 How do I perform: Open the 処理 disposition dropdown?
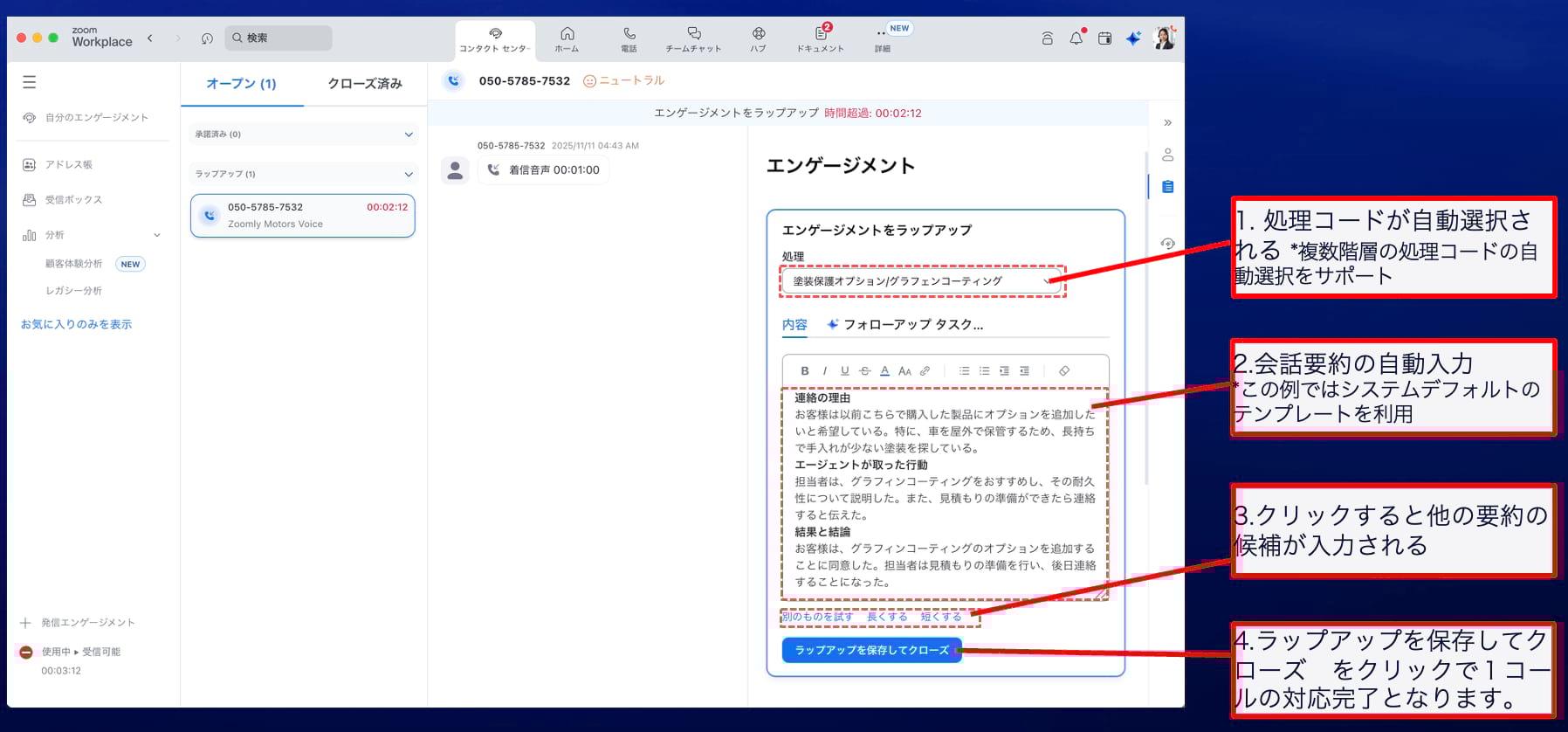point(921,281)
